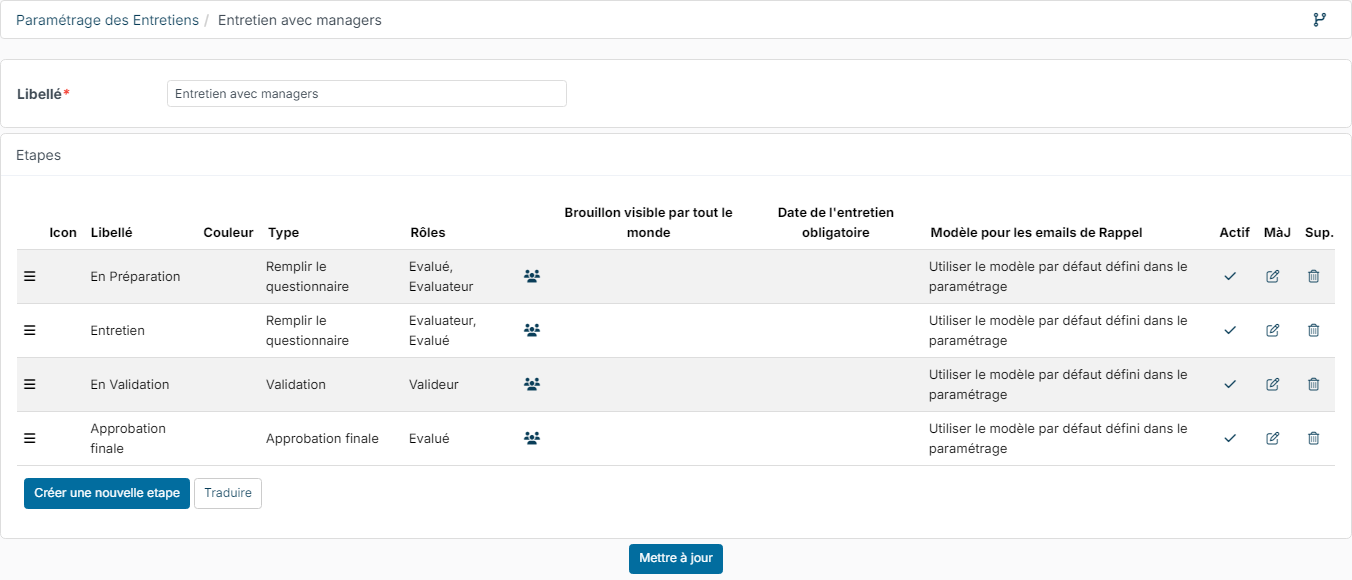Select the Approbation finale label cell
The height and width of the screenshot is (580, 1352).
[128, 438]
